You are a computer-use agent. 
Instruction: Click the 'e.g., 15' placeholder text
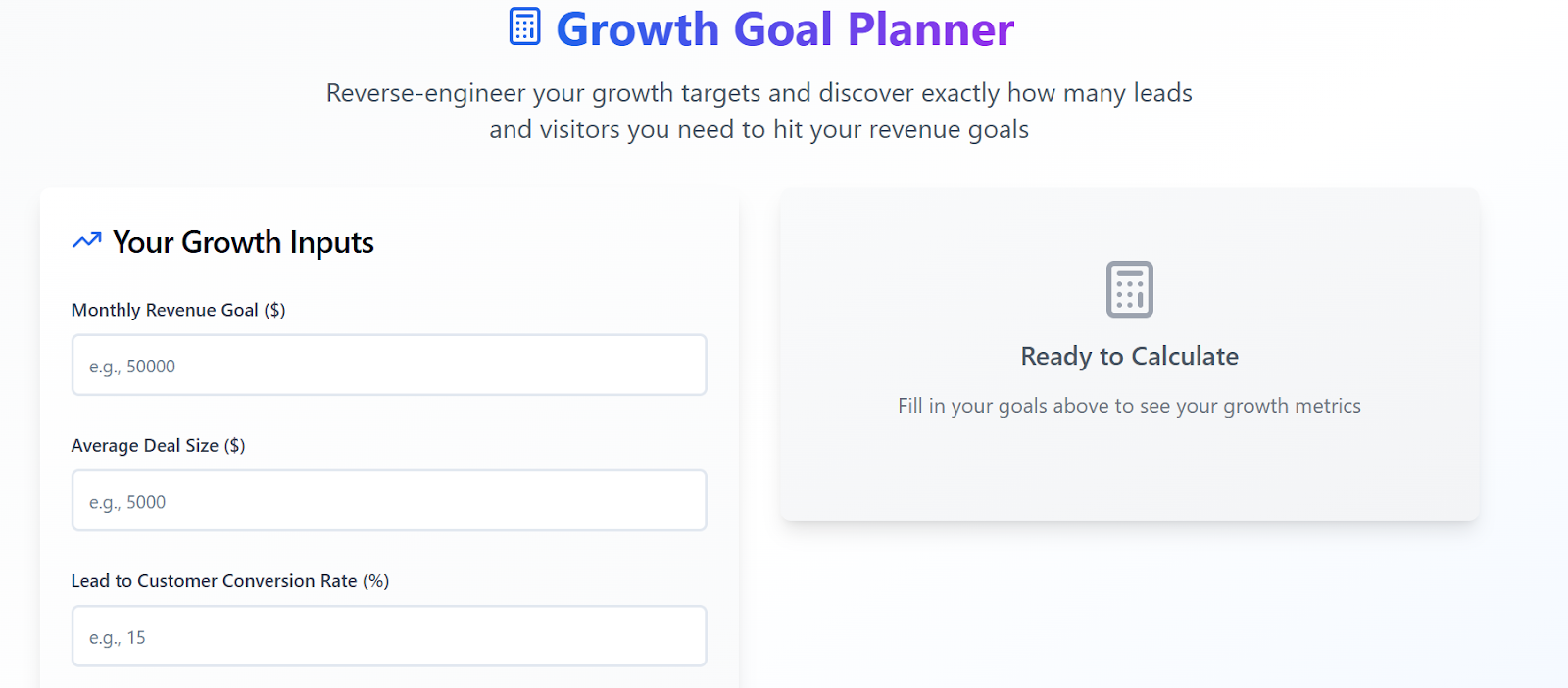click(118, 638)
